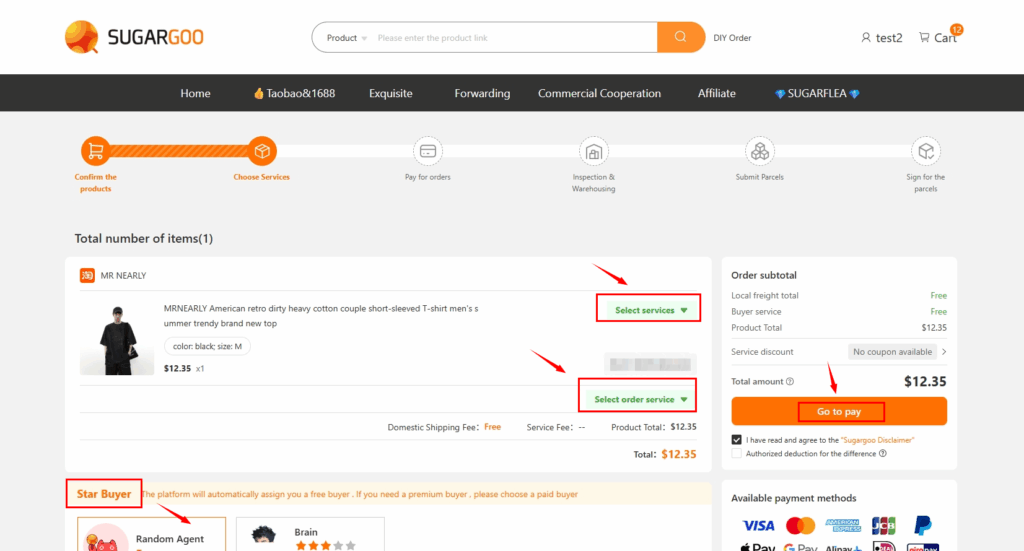Click the color: black; size: M tag
The height and width of the screenshot is (551, 1024).
coord(207,346)
